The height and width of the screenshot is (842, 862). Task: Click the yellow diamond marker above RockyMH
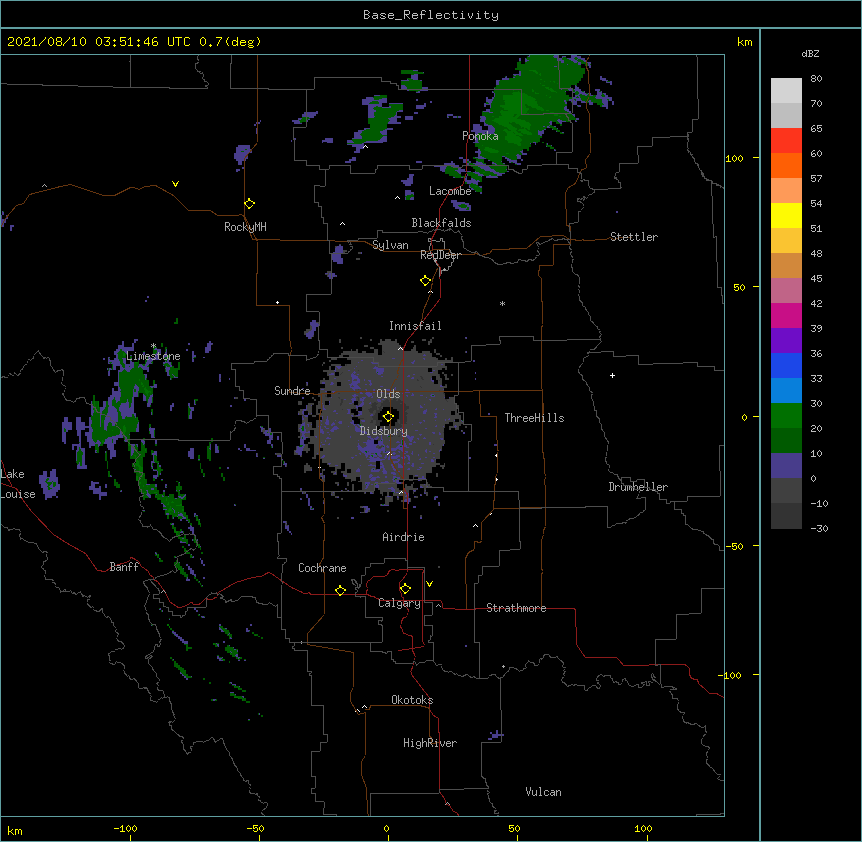250,204
